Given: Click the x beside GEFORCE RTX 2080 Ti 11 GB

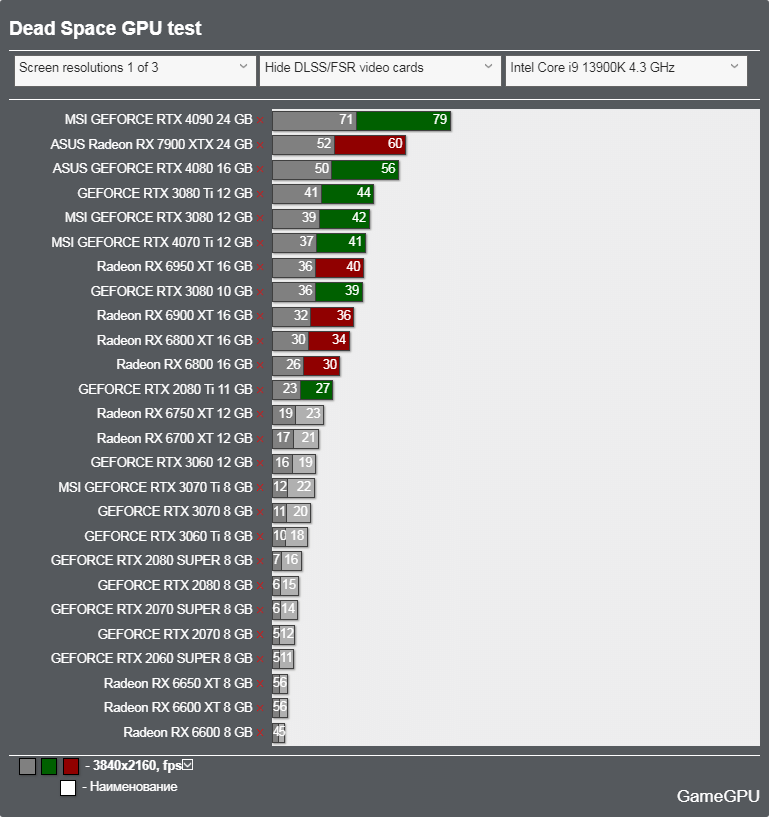Looking at the screenshot, I should 260,390.
